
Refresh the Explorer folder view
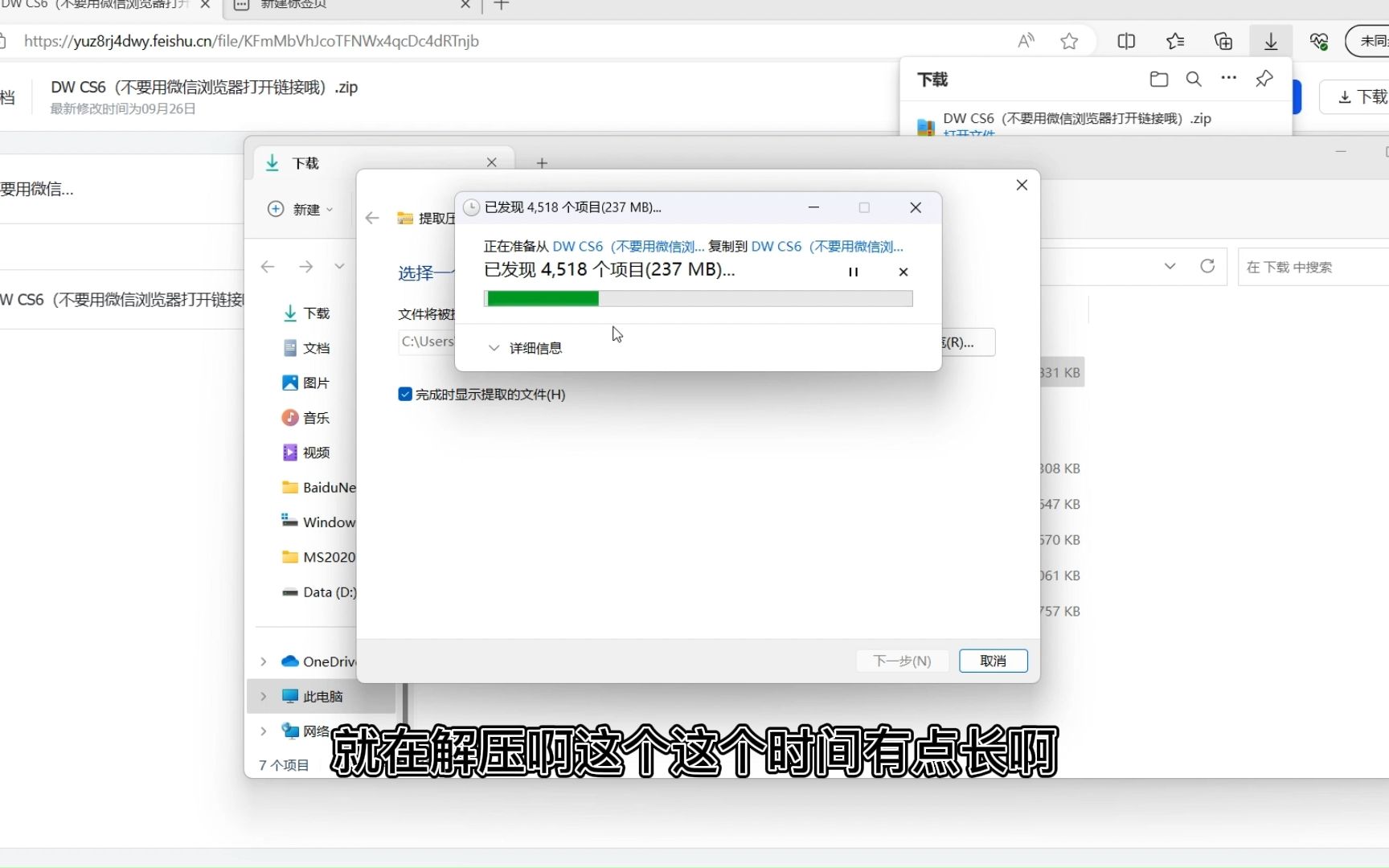[x=1207, y=266]
